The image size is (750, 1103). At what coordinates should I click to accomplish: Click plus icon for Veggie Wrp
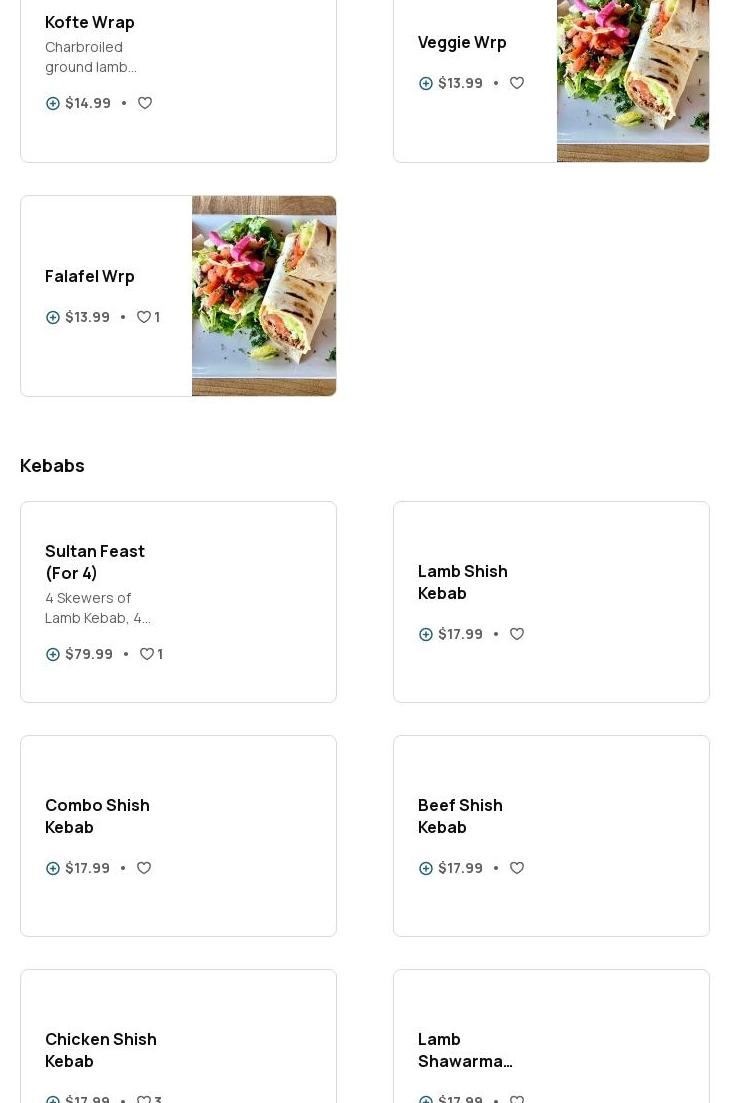pos(426,83)
